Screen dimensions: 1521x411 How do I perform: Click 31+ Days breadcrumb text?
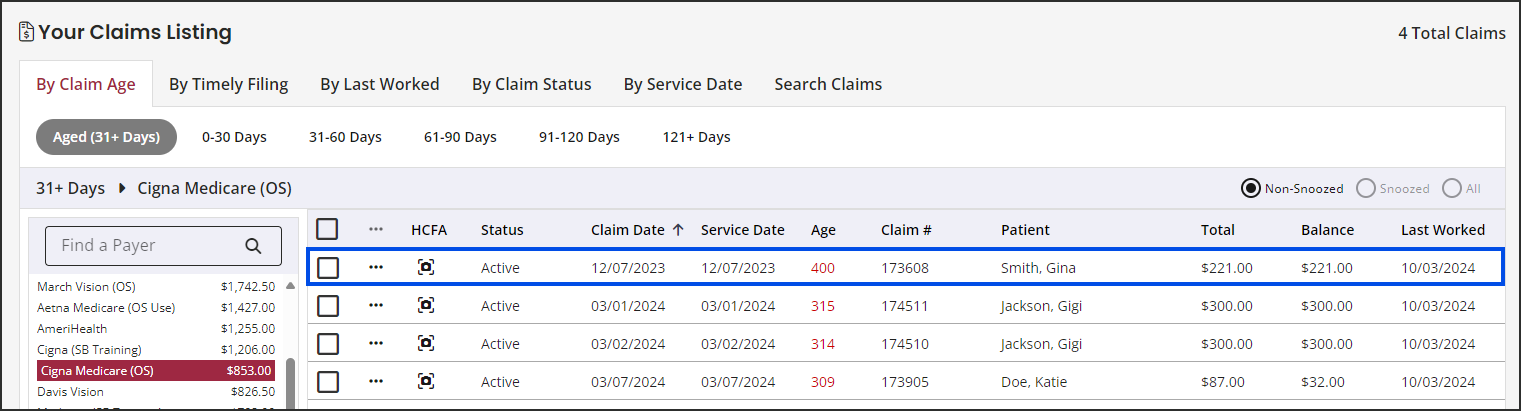click(70, 188)
